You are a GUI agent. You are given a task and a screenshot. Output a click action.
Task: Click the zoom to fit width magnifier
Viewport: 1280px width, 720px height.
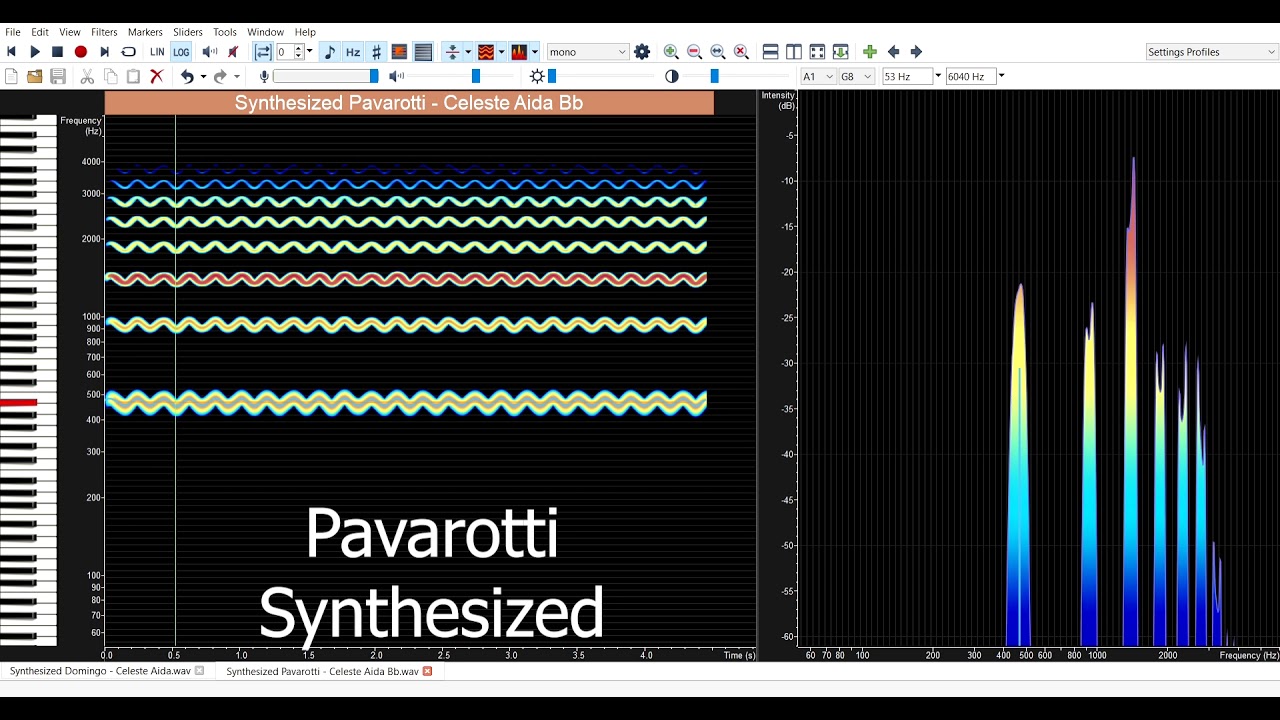(x=718, y=52)
